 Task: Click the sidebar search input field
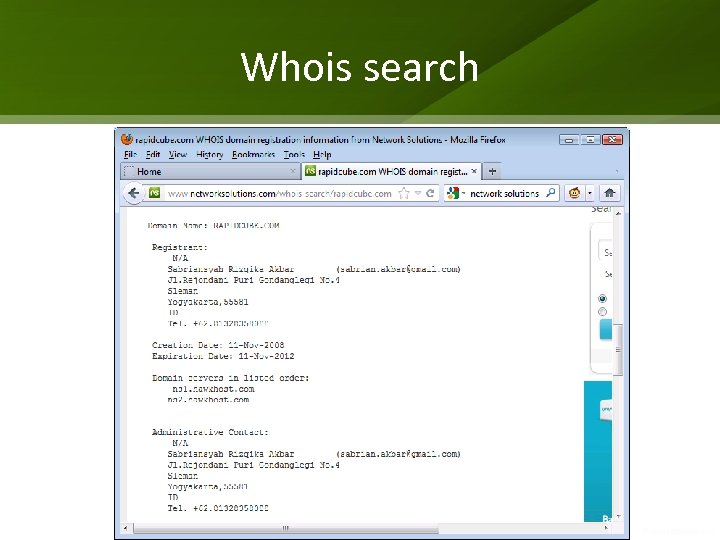point(606,251)
